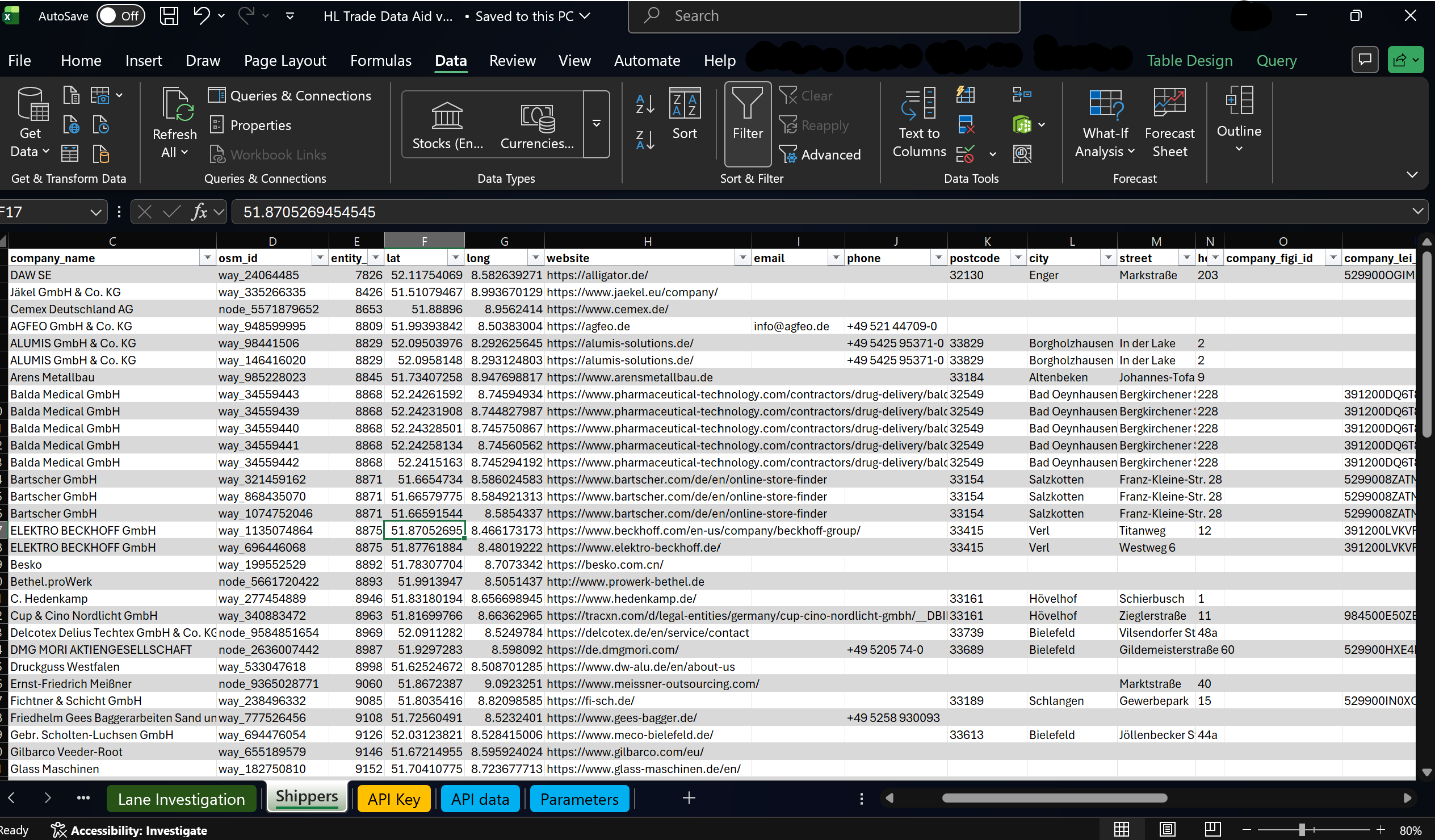Click the Save disk icon
The image size is (1435, 840).
(169, 15)
